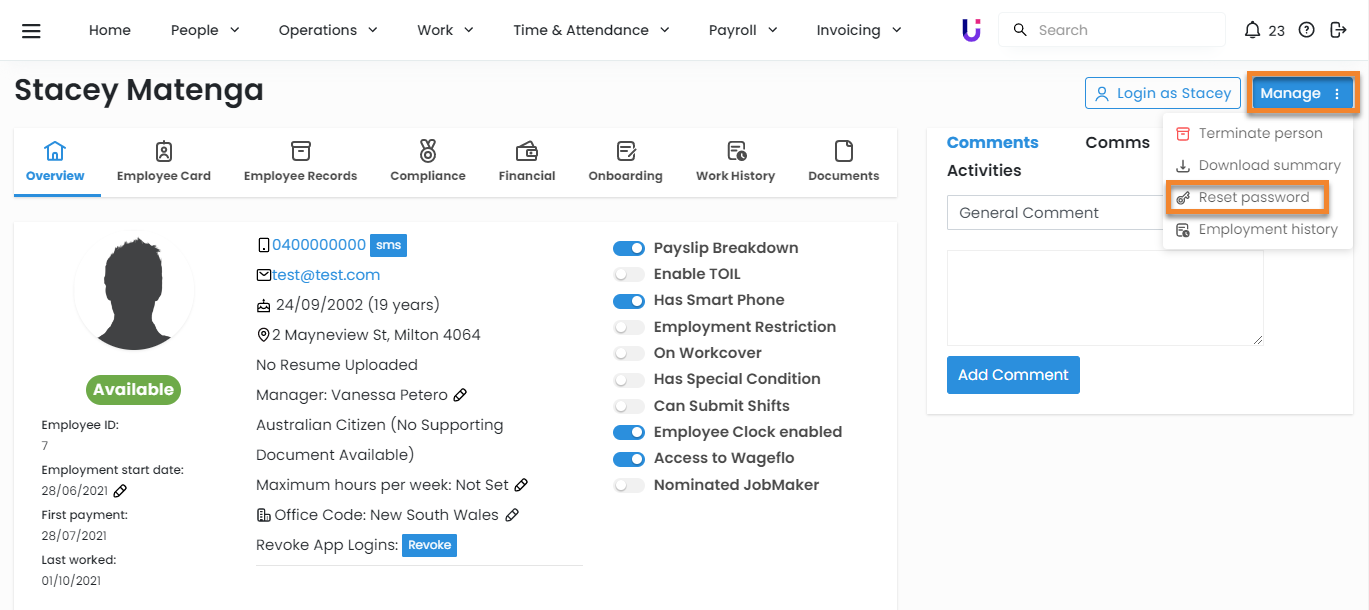Open the help question mark icon
The height and width of the screenshot is (610, 1369).
[1306, 30]
